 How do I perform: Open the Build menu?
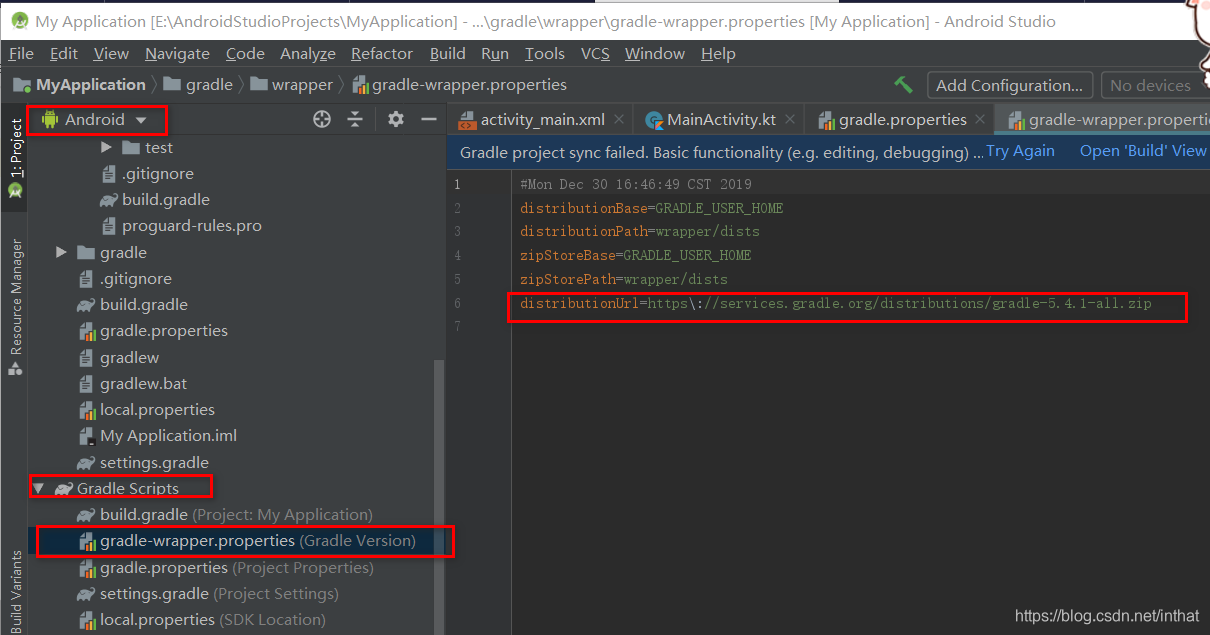coord(447,53)
